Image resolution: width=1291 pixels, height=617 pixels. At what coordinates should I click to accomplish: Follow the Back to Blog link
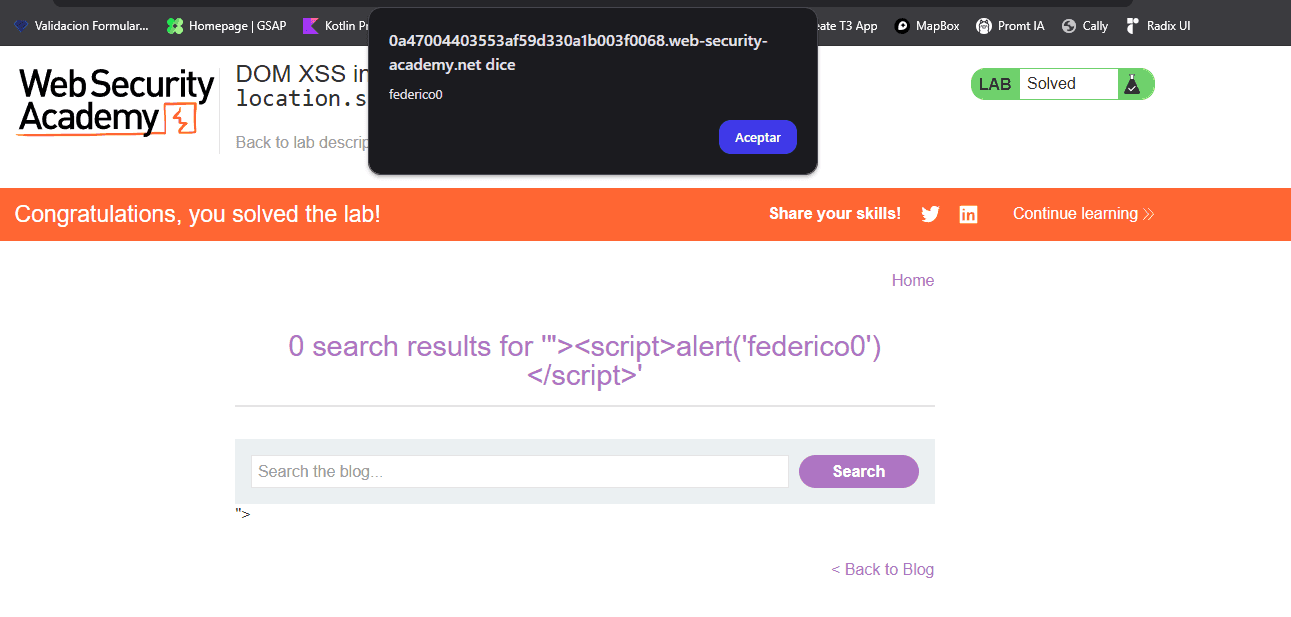(x=882, y=569)
